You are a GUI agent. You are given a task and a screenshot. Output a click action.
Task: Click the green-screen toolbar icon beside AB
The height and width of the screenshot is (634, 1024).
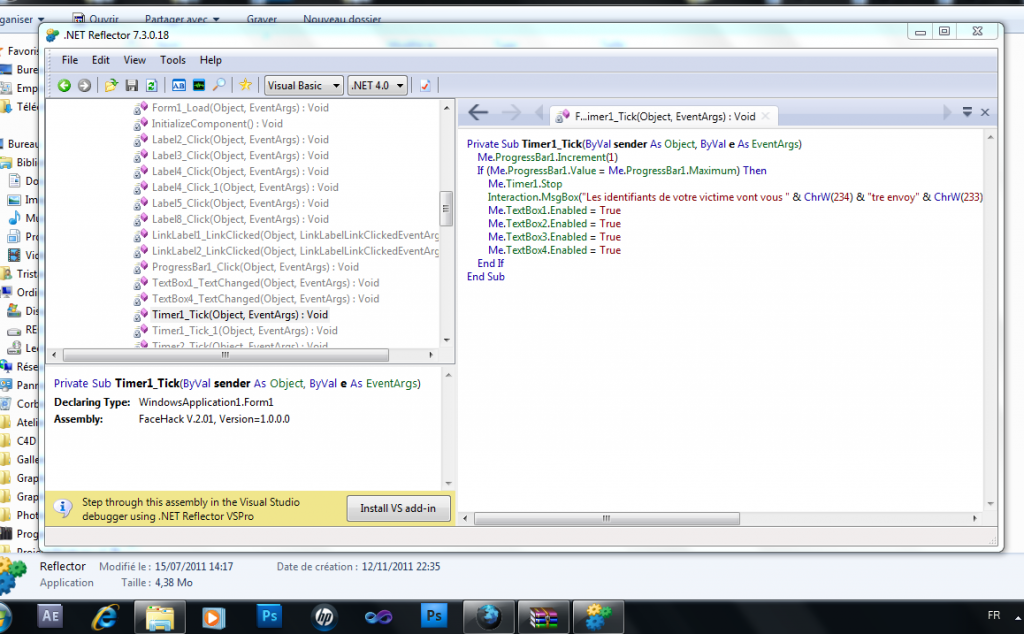click(199, 86)
